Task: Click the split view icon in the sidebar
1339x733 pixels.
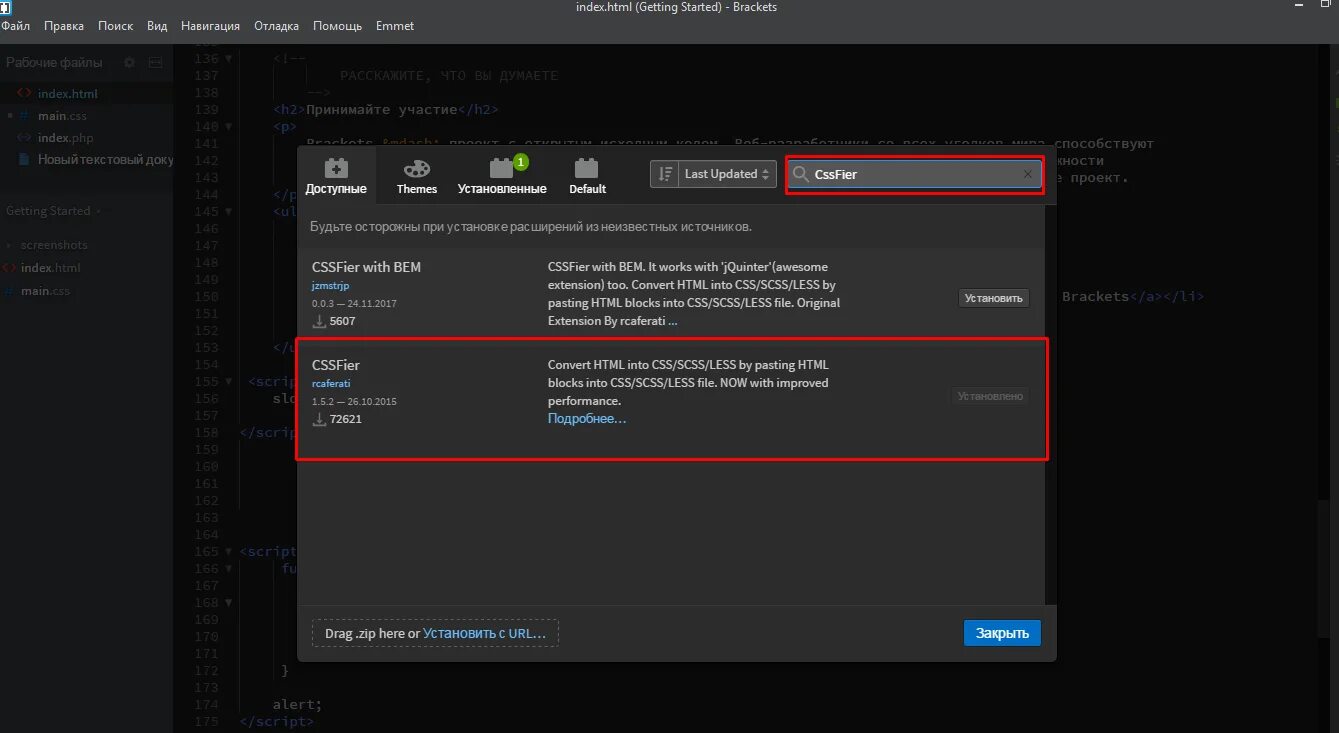Action: 155,63
